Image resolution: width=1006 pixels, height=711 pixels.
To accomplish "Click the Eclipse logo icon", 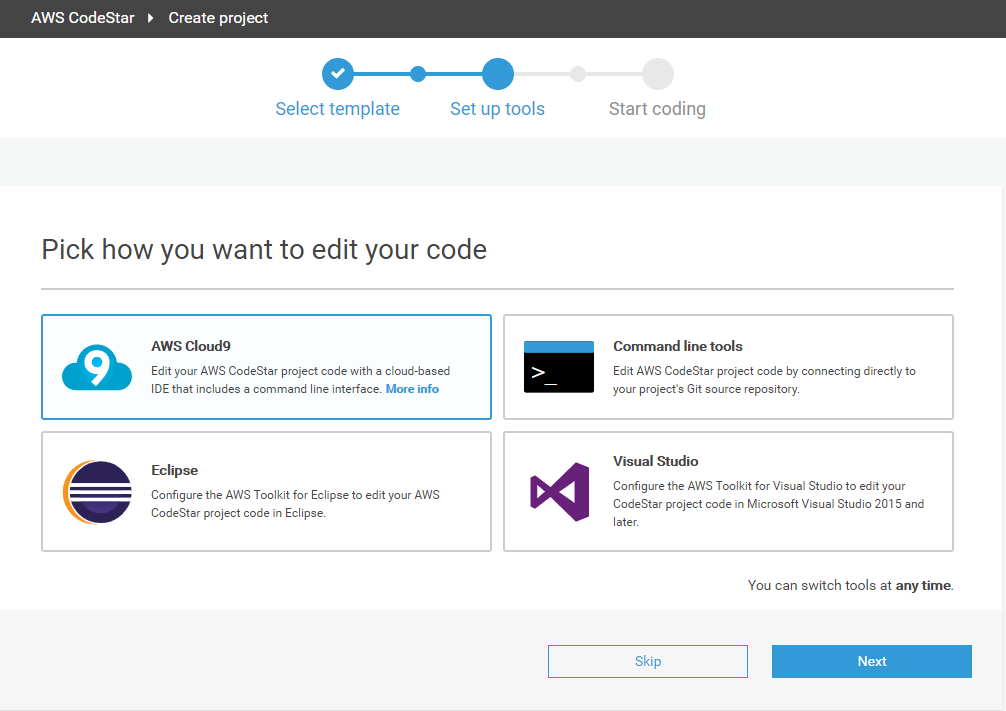I will 97,493.
